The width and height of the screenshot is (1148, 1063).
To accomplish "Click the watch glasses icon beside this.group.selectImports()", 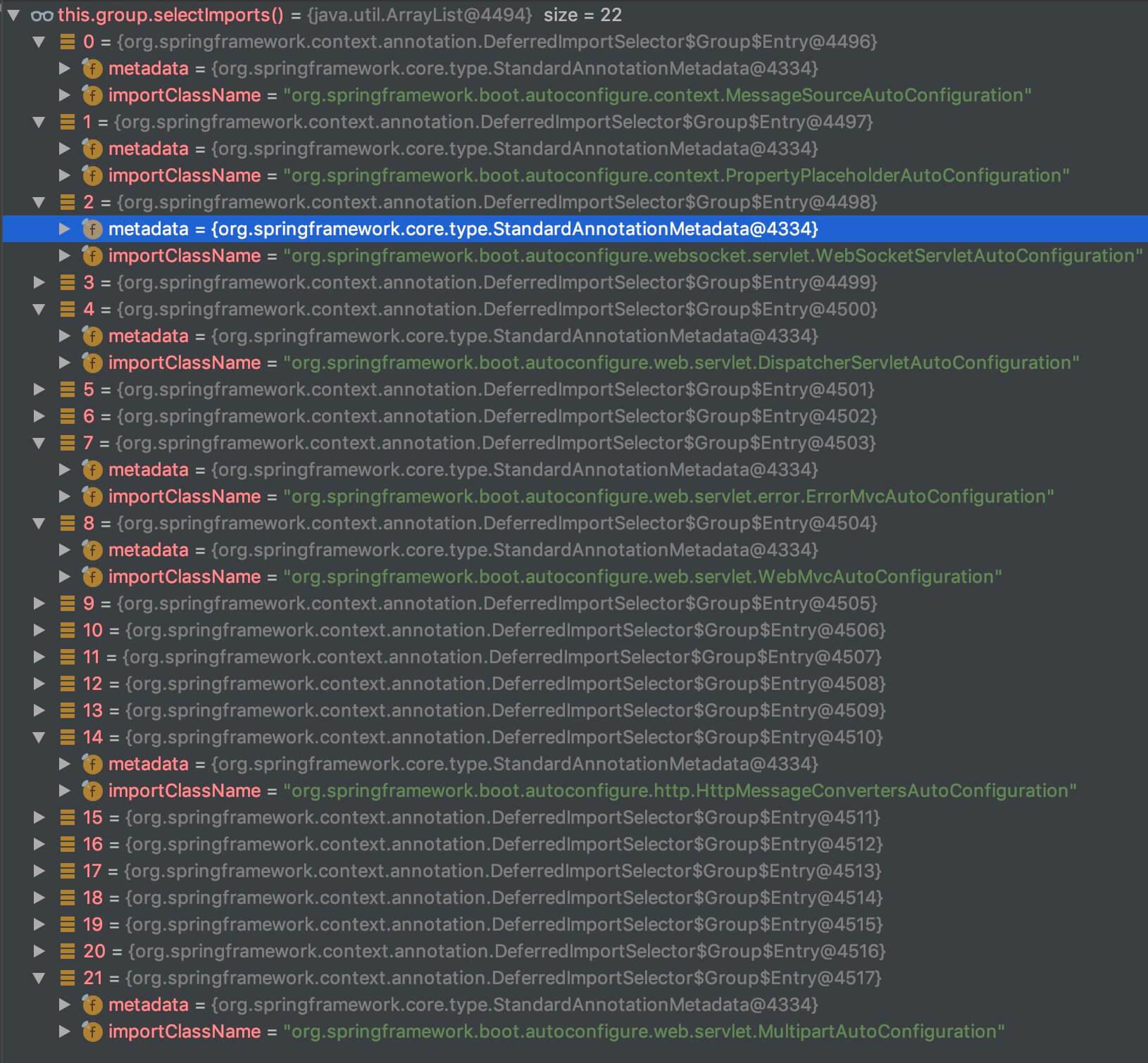I will pos(42,15).
